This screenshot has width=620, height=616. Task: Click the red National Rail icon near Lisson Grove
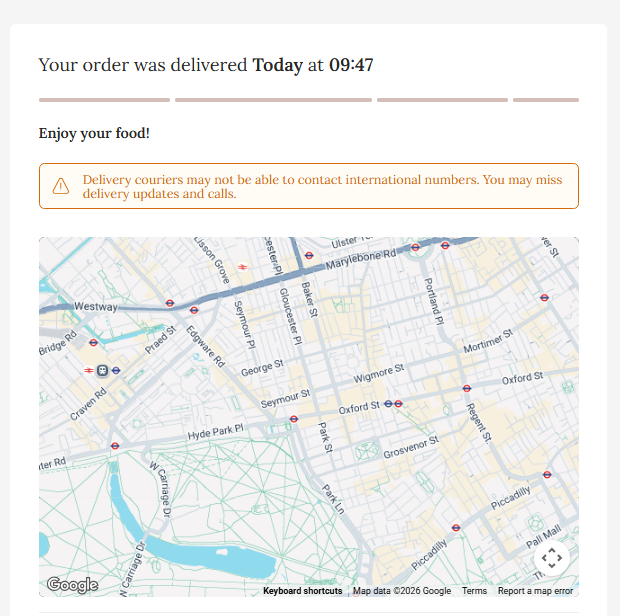pyautogui.click(x=243, y=266)
